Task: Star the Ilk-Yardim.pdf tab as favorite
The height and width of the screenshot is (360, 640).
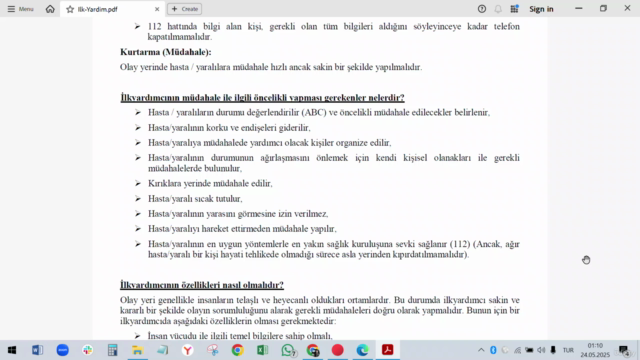Action: click(x=70, y=9)
